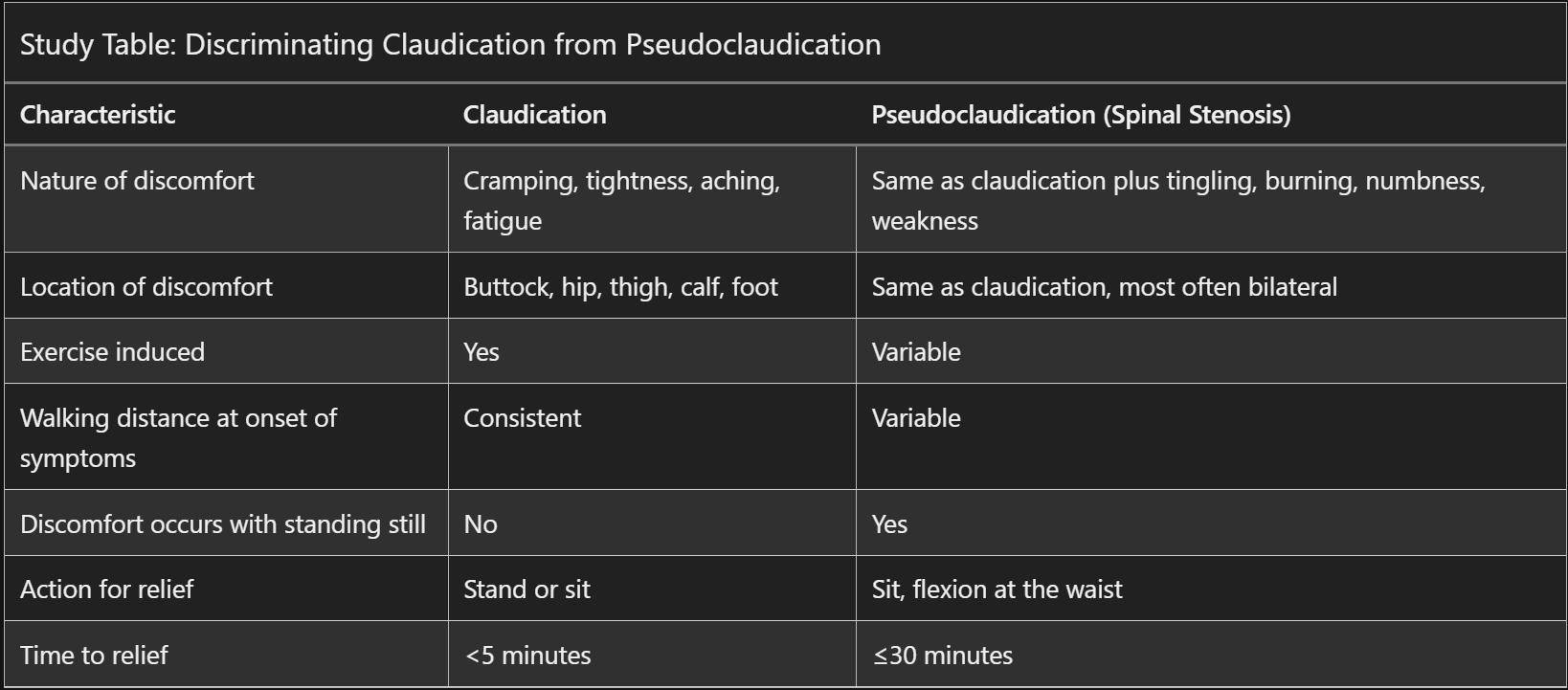1568x690 pixels.
Task: Select the '<5 minutes' cell
Action: coord(527,655)
